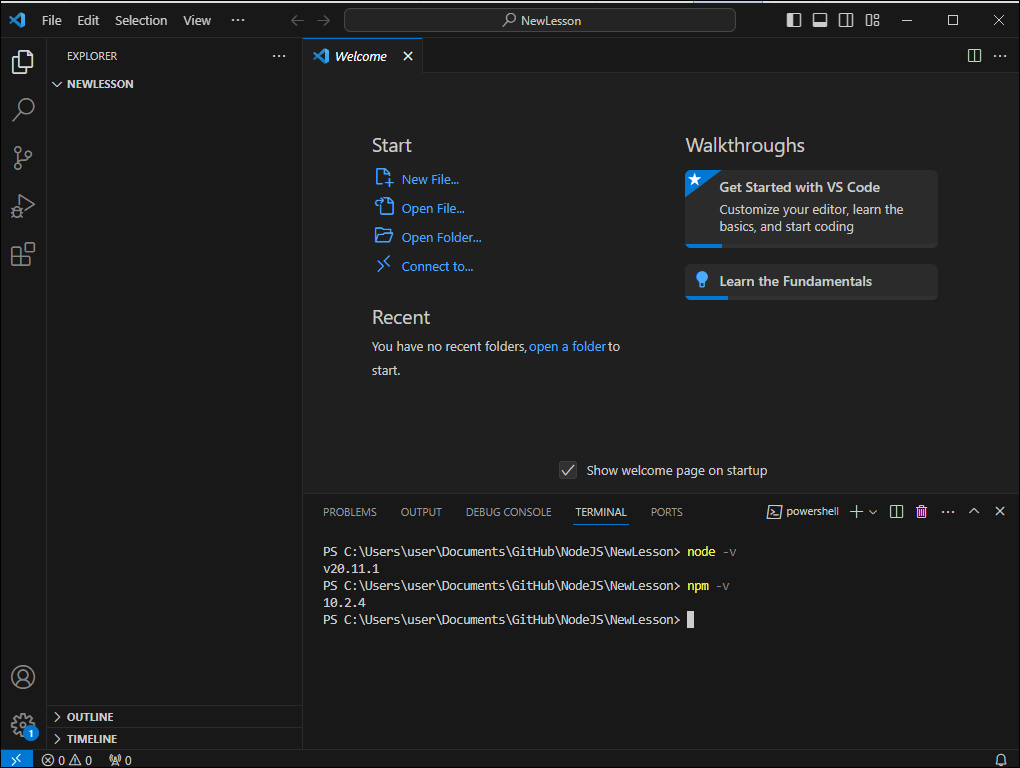This screenshot has width=1020, height=768.
Task: Click the VS Code logo in the title bar
Action: click(x=18, y=20)
